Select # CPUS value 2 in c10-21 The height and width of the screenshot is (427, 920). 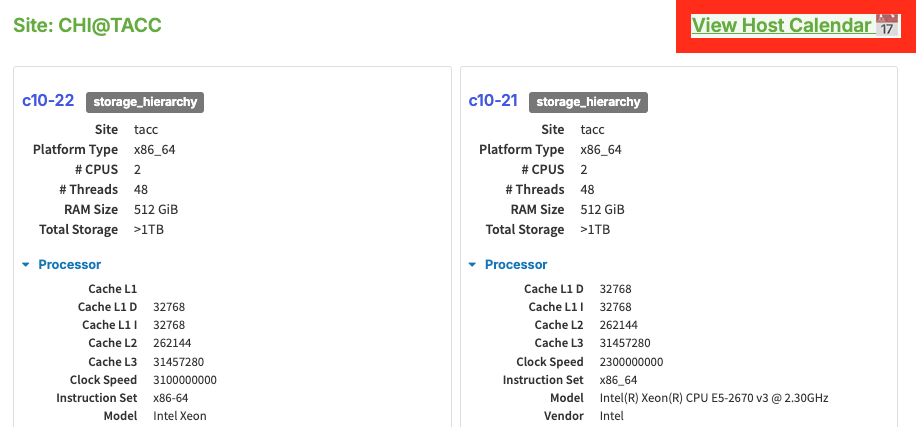(584, 170)
